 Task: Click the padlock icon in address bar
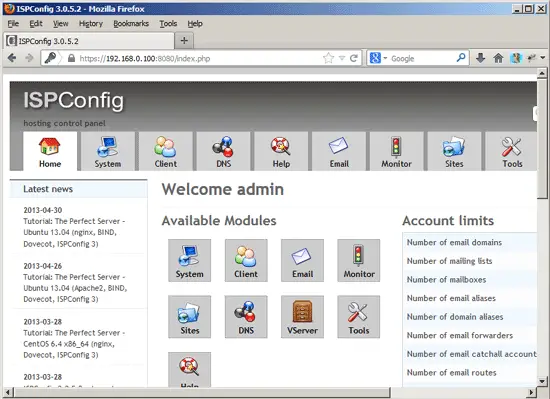coord(71,58)
